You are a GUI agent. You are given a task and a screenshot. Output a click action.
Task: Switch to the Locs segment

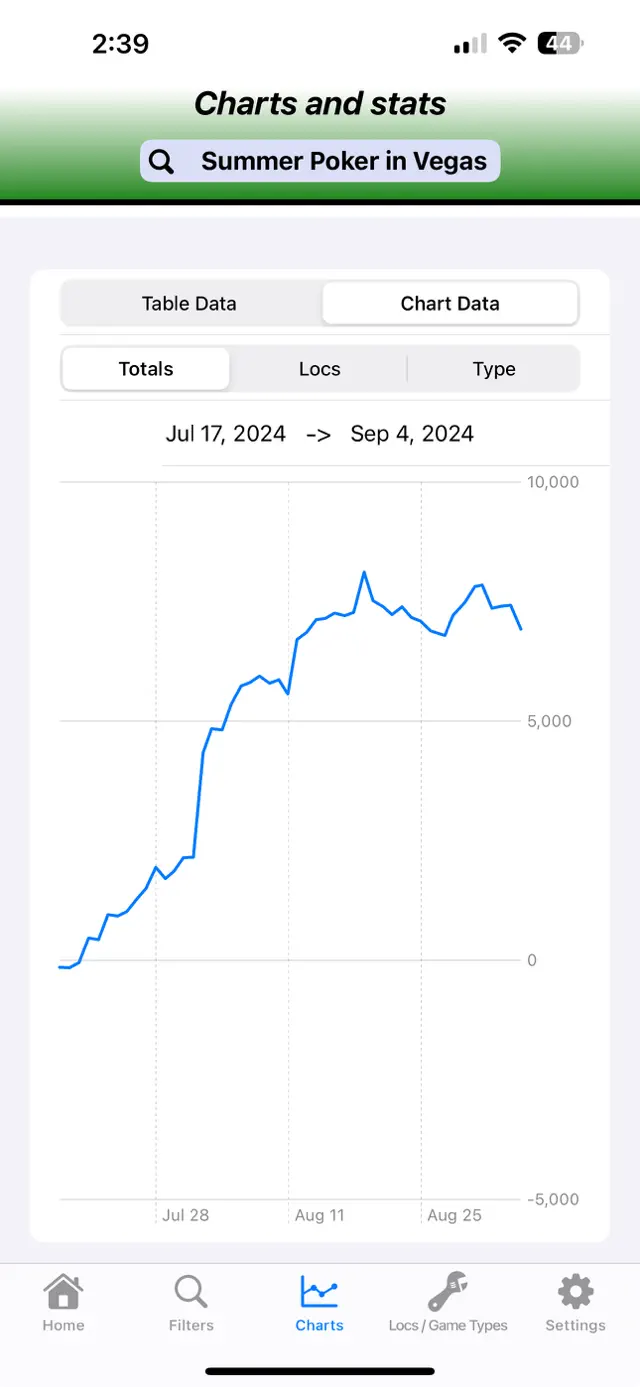tap(319, 369)
